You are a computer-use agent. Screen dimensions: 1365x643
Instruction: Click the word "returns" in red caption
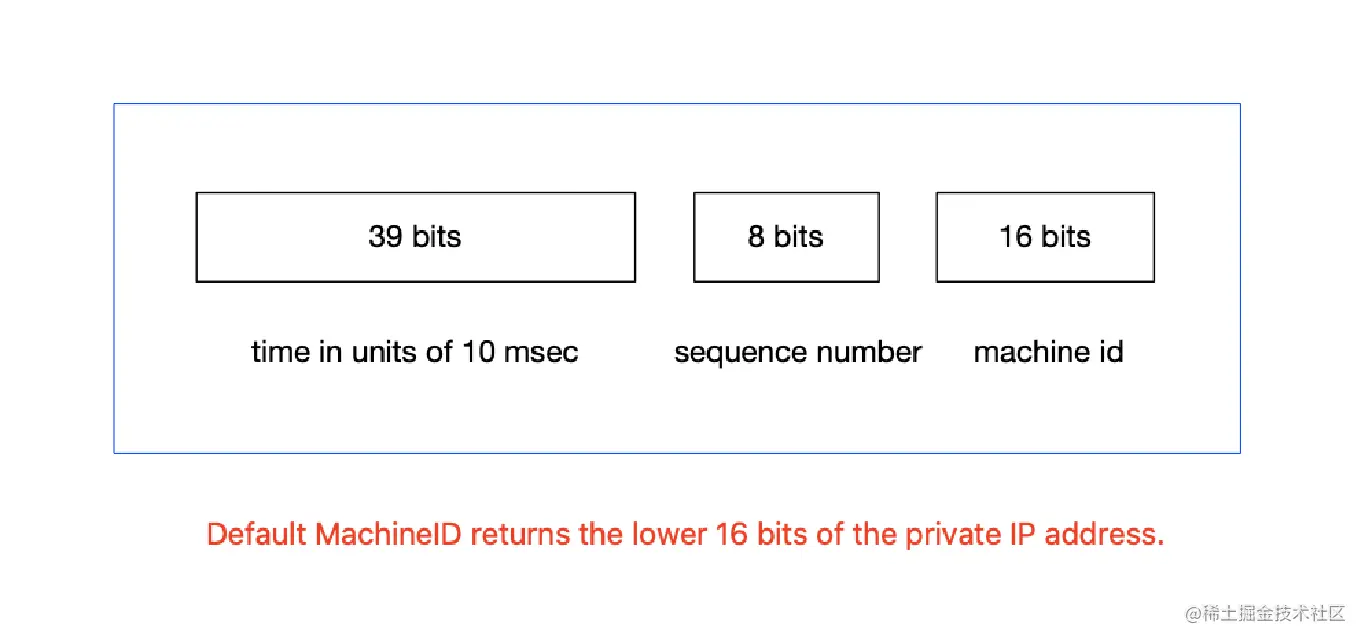[520, 534]
